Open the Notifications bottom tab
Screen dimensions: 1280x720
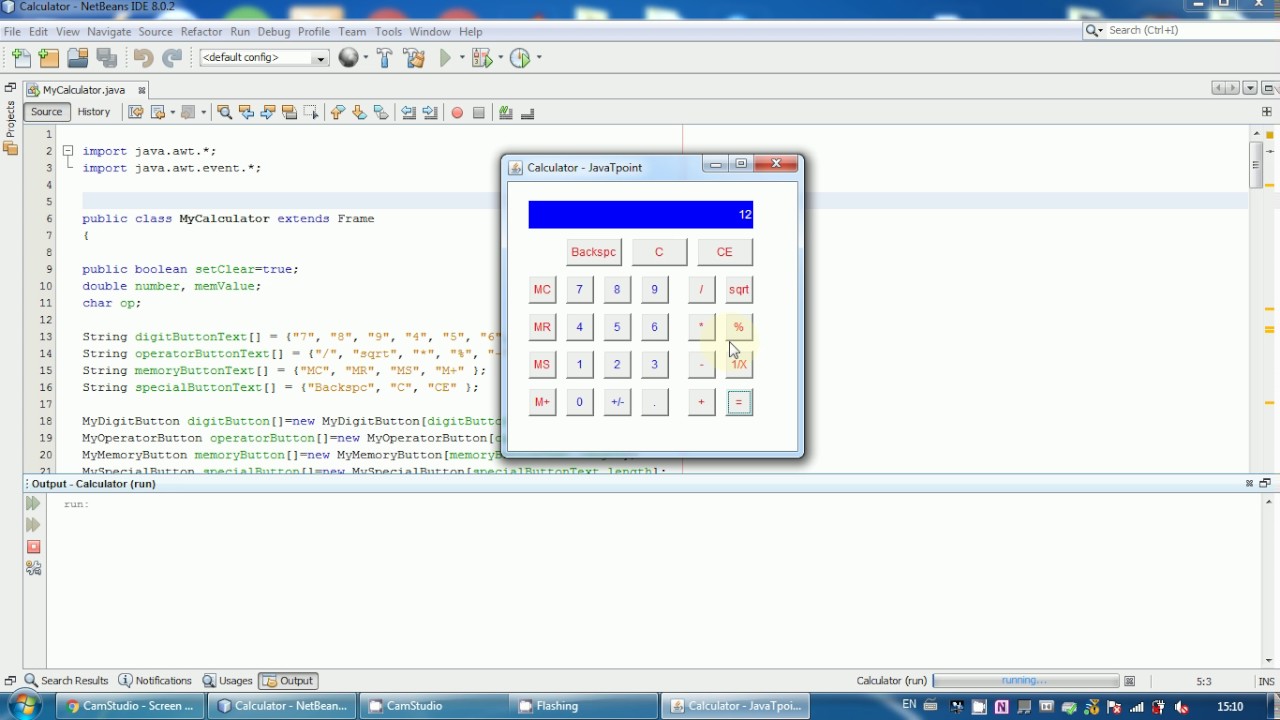(x=155, y=681)
